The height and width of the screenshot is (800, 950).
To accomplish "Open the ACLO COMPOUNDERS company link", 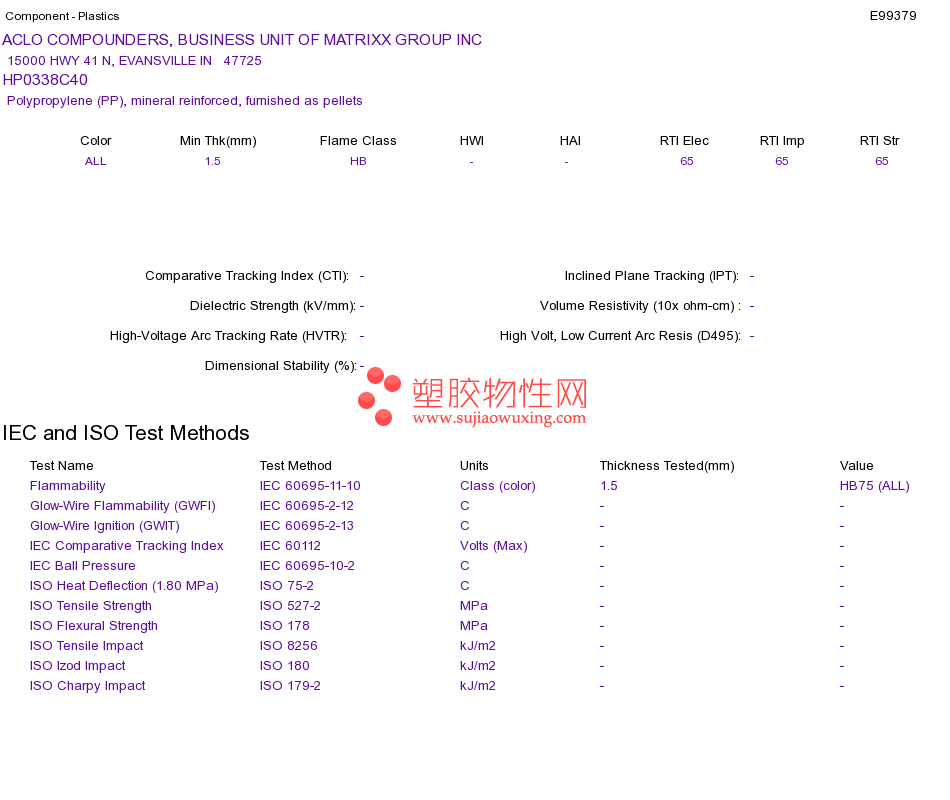I will click(x=242, y=40).
